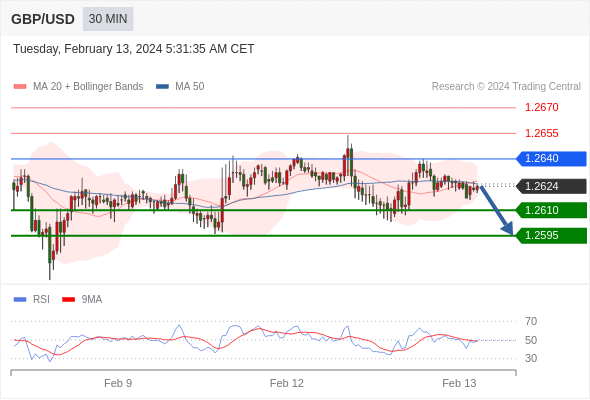The height and width of the screenshot is (400, 590).
Task: Click the green 1.2610 support price tag
Action: tap(551, 210)
